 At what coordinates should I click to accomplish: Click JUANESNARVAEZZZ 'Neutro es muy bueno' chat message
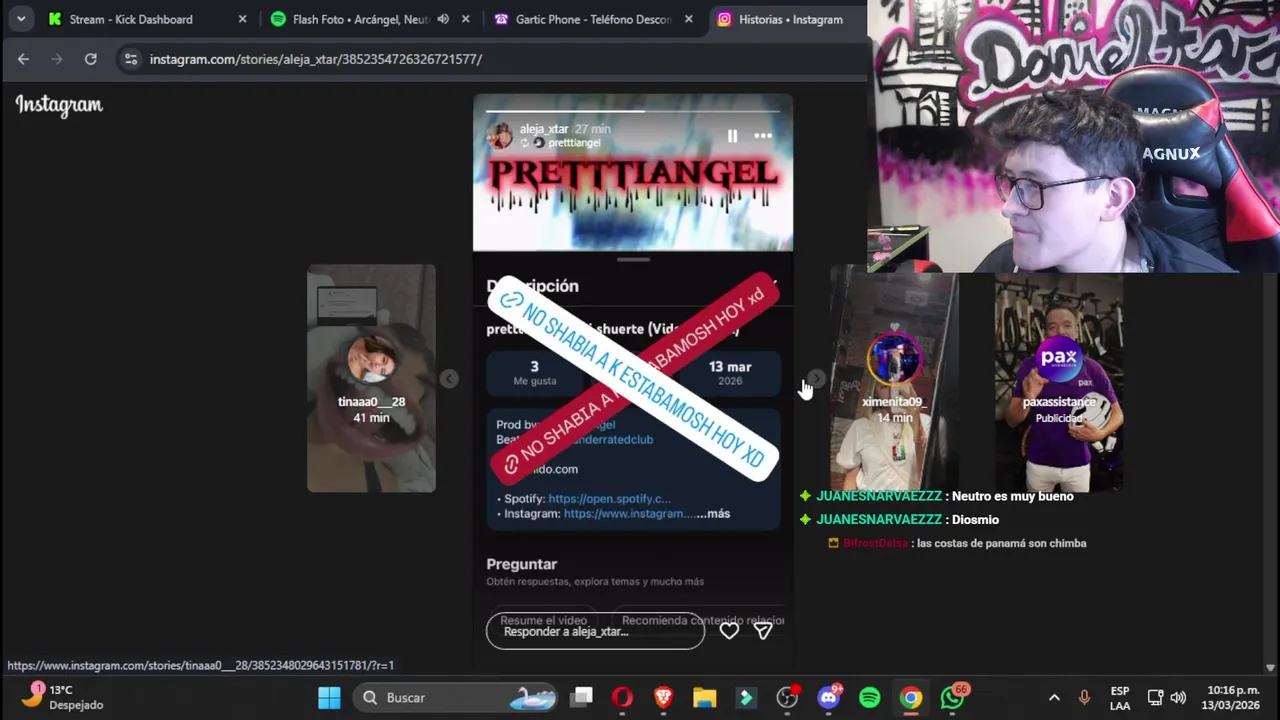click(x=937, y=496)
